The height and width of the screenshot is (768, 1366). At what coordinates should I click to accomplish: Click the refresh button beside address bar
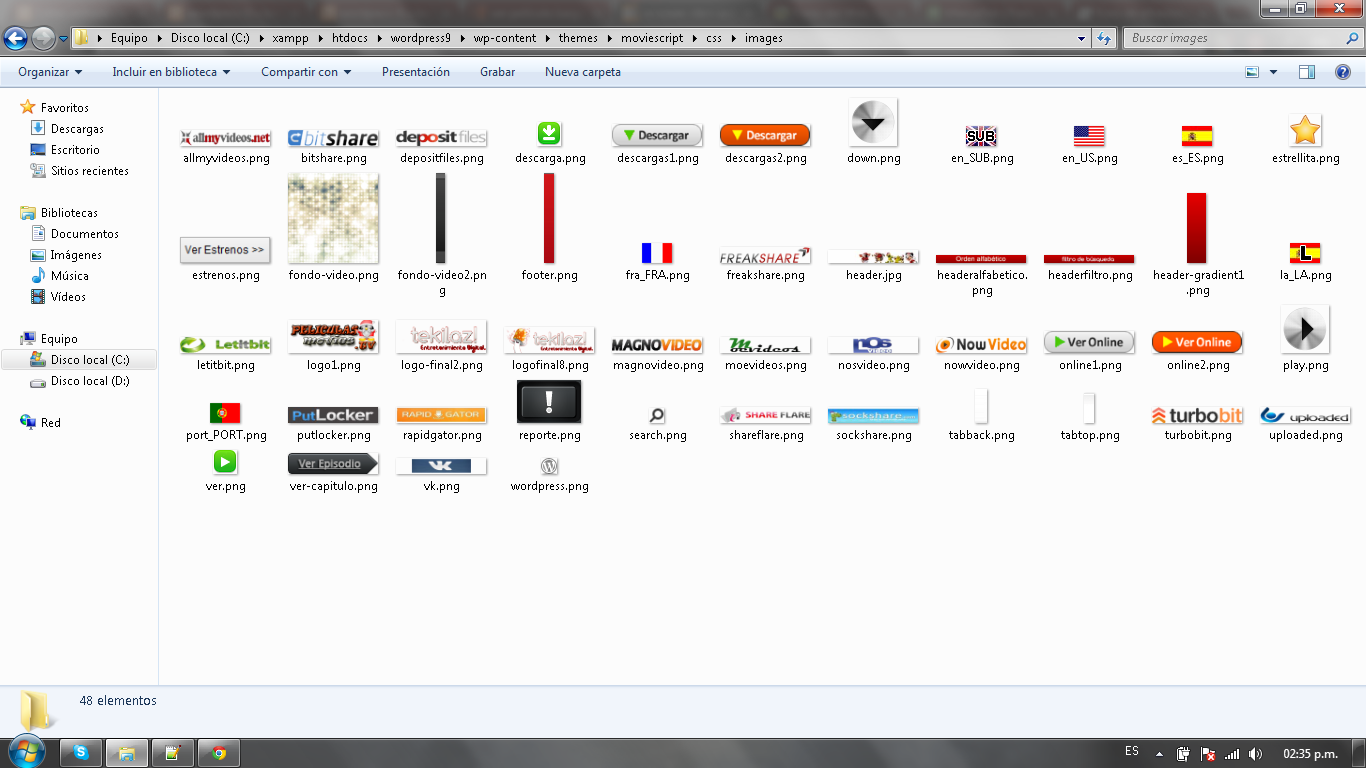coord(1104,38)
